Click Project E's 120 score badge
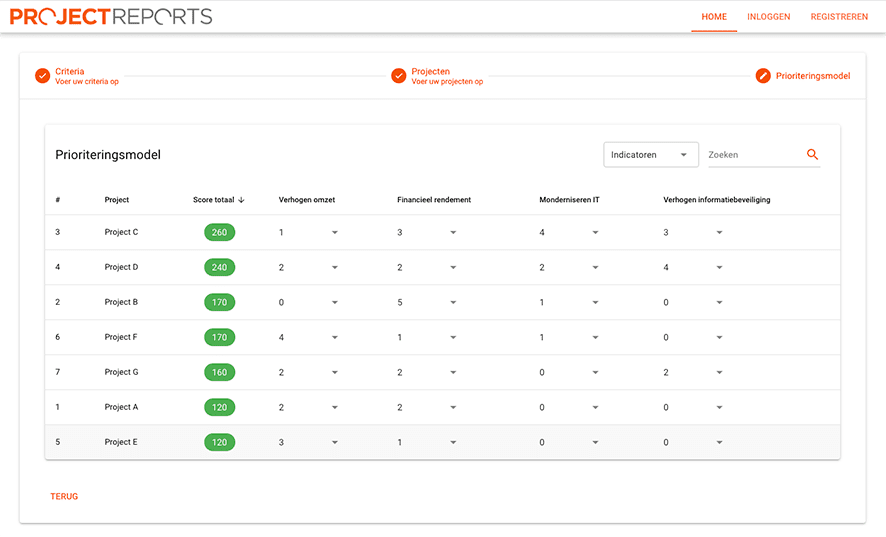The image size is (886, 537). coord(219,443)
